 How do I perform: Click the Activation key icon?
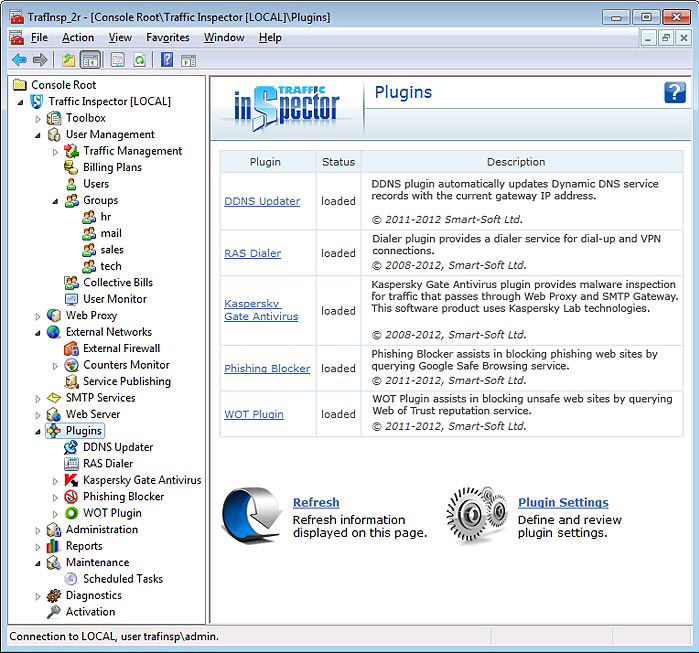(53, 612)
